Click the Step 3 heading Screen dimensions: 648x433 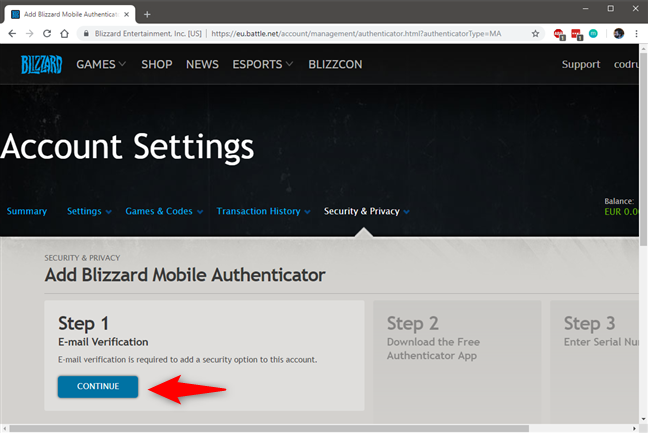pyautogui.click(x=589, y=324)
